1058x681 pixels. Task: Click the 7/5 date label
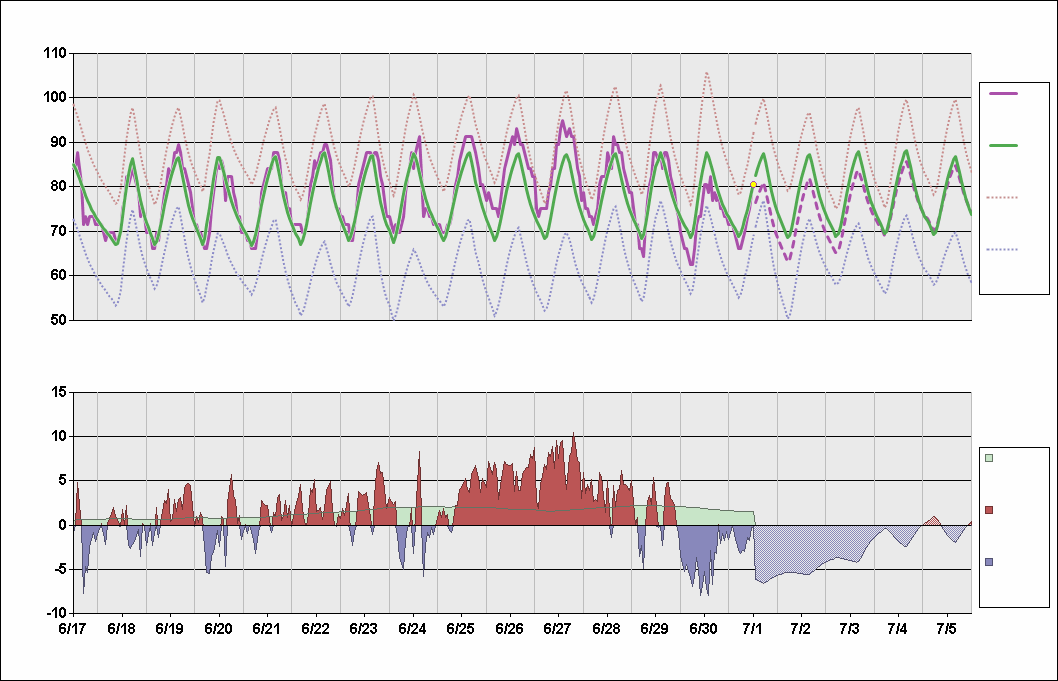pos(947,629)
